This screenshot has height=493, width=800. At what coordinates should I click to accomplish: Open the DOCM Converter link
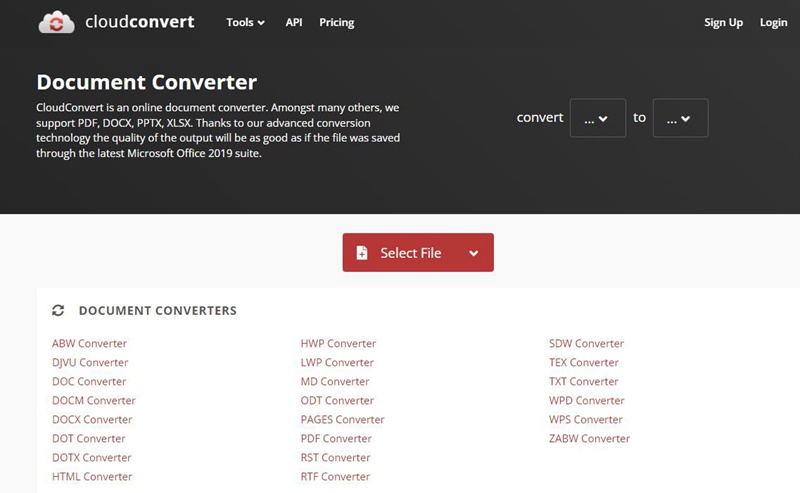[94, 401]
